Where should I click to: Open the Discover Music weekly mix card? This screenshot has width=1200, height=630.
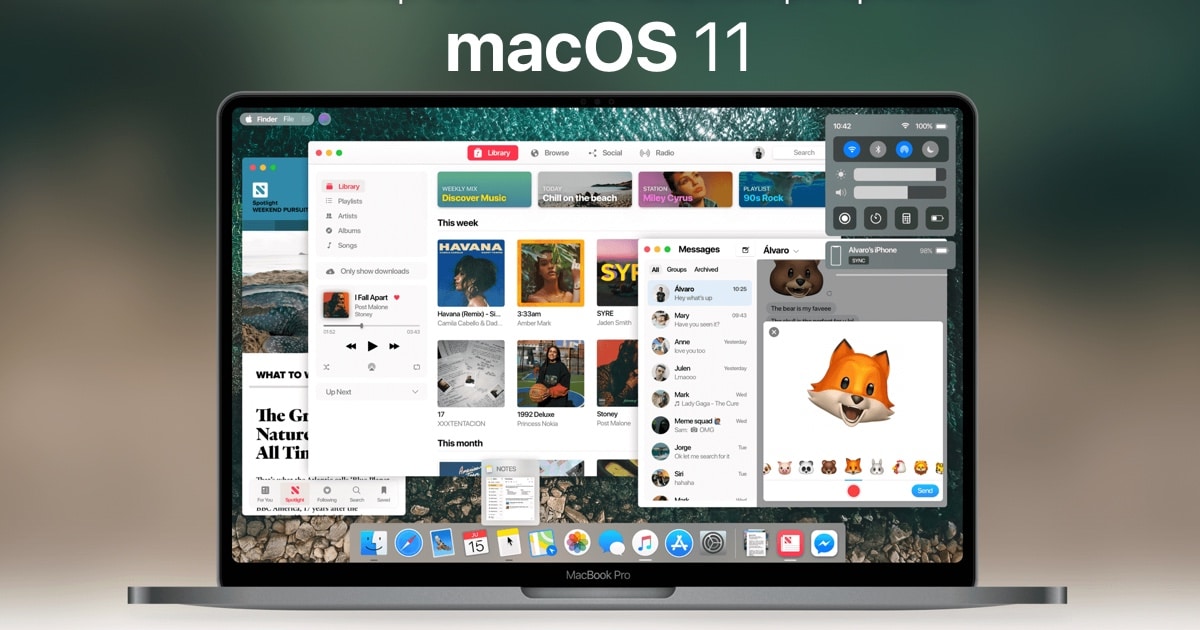click(484, 189)
